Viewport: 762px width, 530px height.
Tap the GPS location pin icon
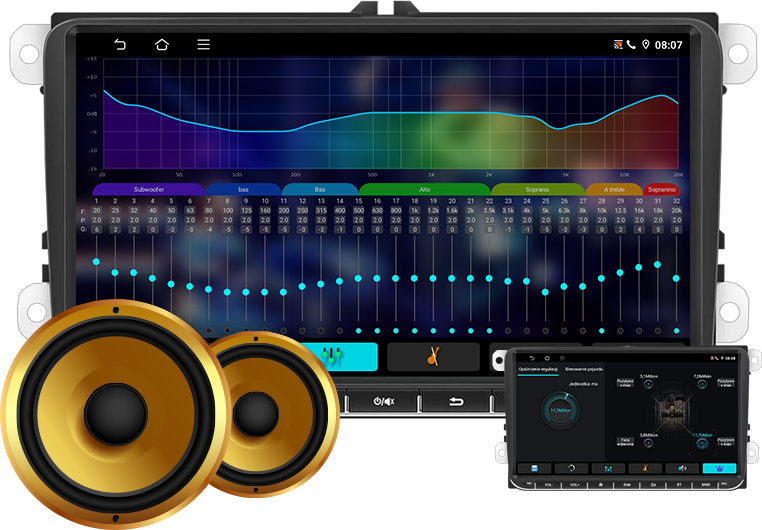[646, 45]
